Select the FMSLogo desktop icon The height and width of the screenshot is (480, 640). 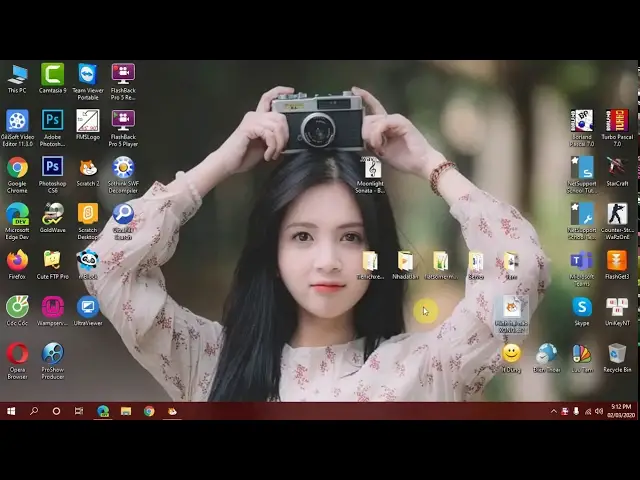point(88,125)
